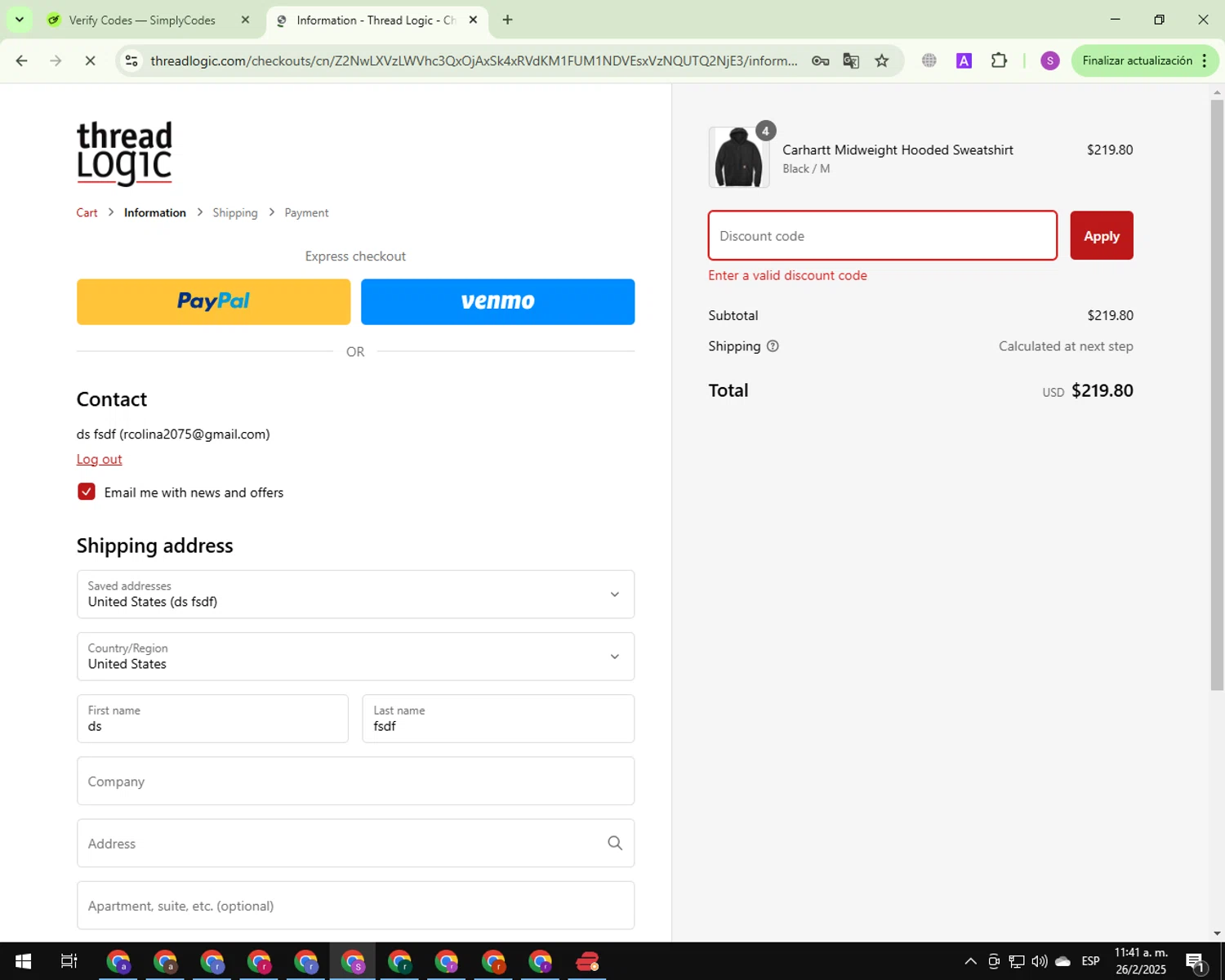
Task: Click the Log out link
Action: (x=99, y=459)
